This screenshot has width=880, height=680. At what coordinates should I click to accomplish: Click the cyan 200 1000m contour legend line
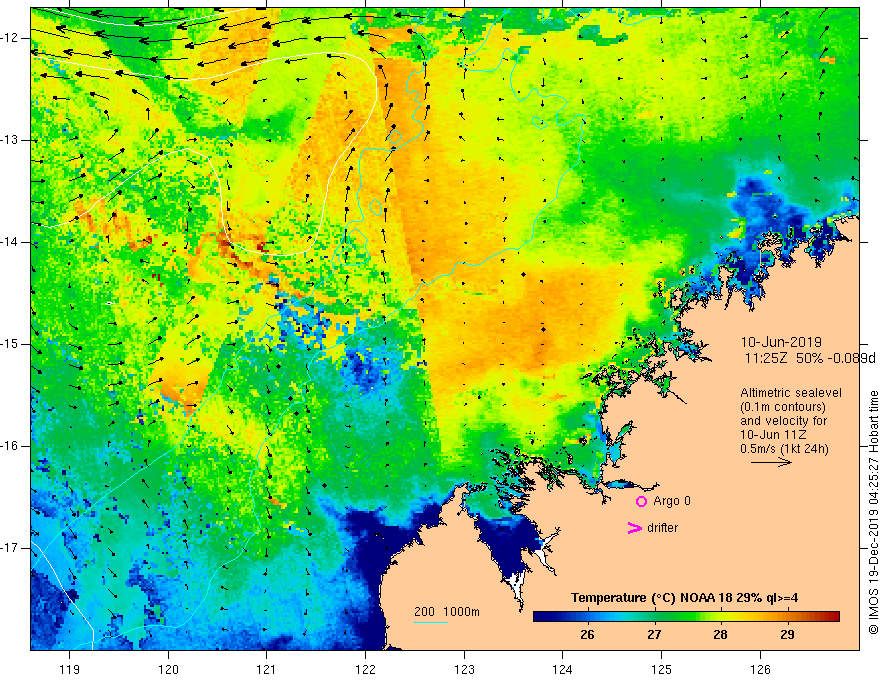tap(430, 622)
